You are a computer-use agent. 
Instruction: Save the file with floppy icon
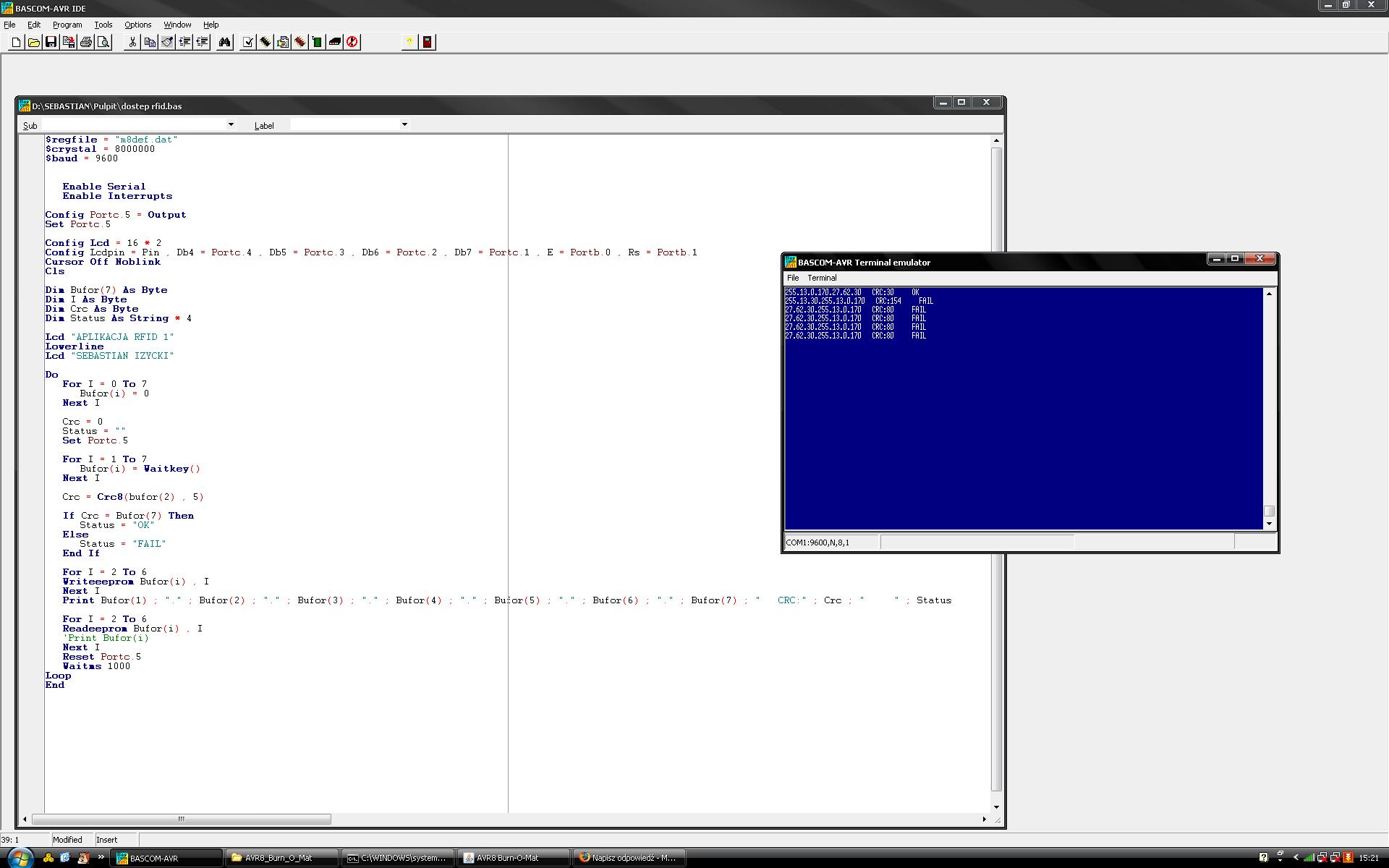pyautogui.click(x=51, y=42)
